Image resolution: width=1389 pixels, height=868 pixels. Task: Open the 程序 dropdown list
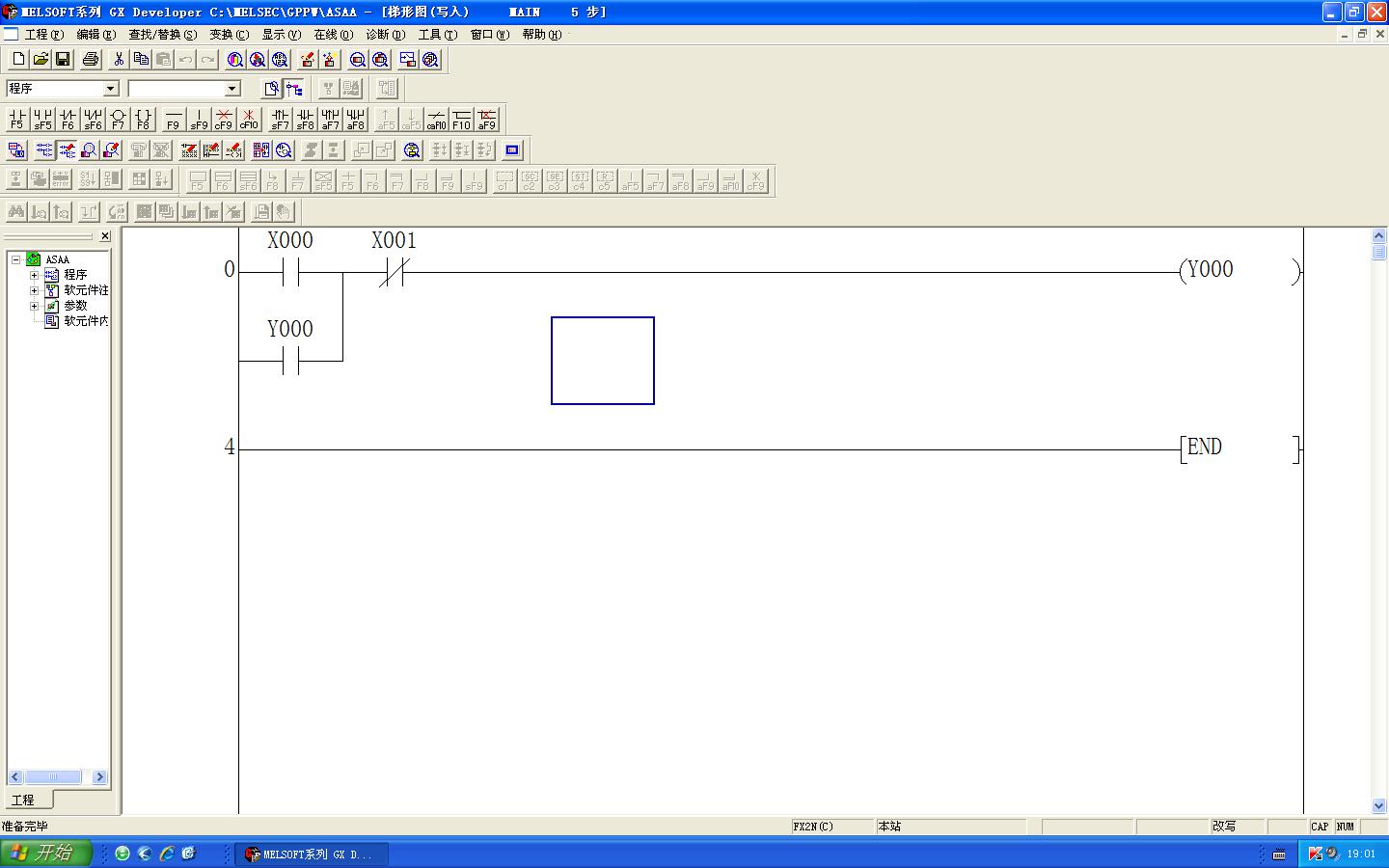110,89
